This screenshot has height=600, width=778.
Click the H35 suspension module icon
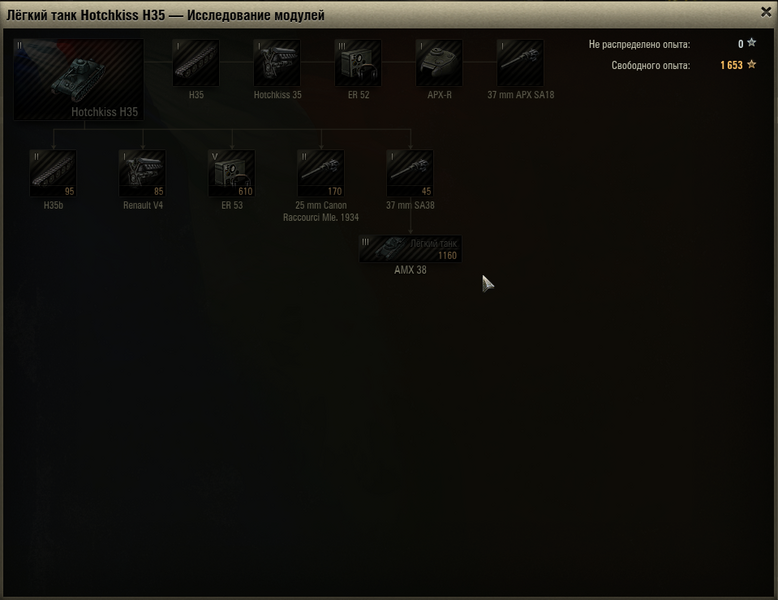[196, 63]
